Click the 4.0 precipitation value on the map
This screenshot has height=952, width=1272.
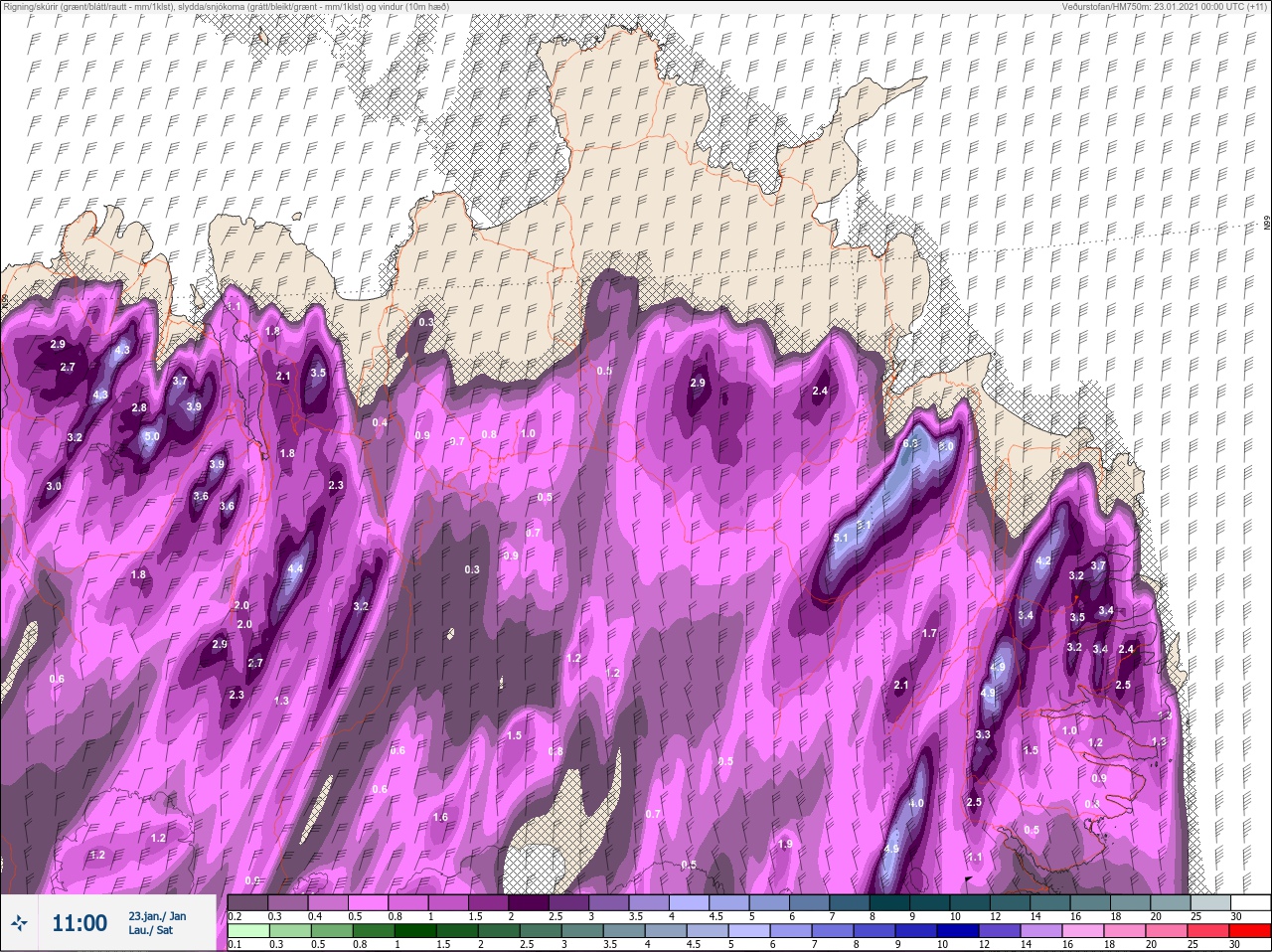(916, 803)
